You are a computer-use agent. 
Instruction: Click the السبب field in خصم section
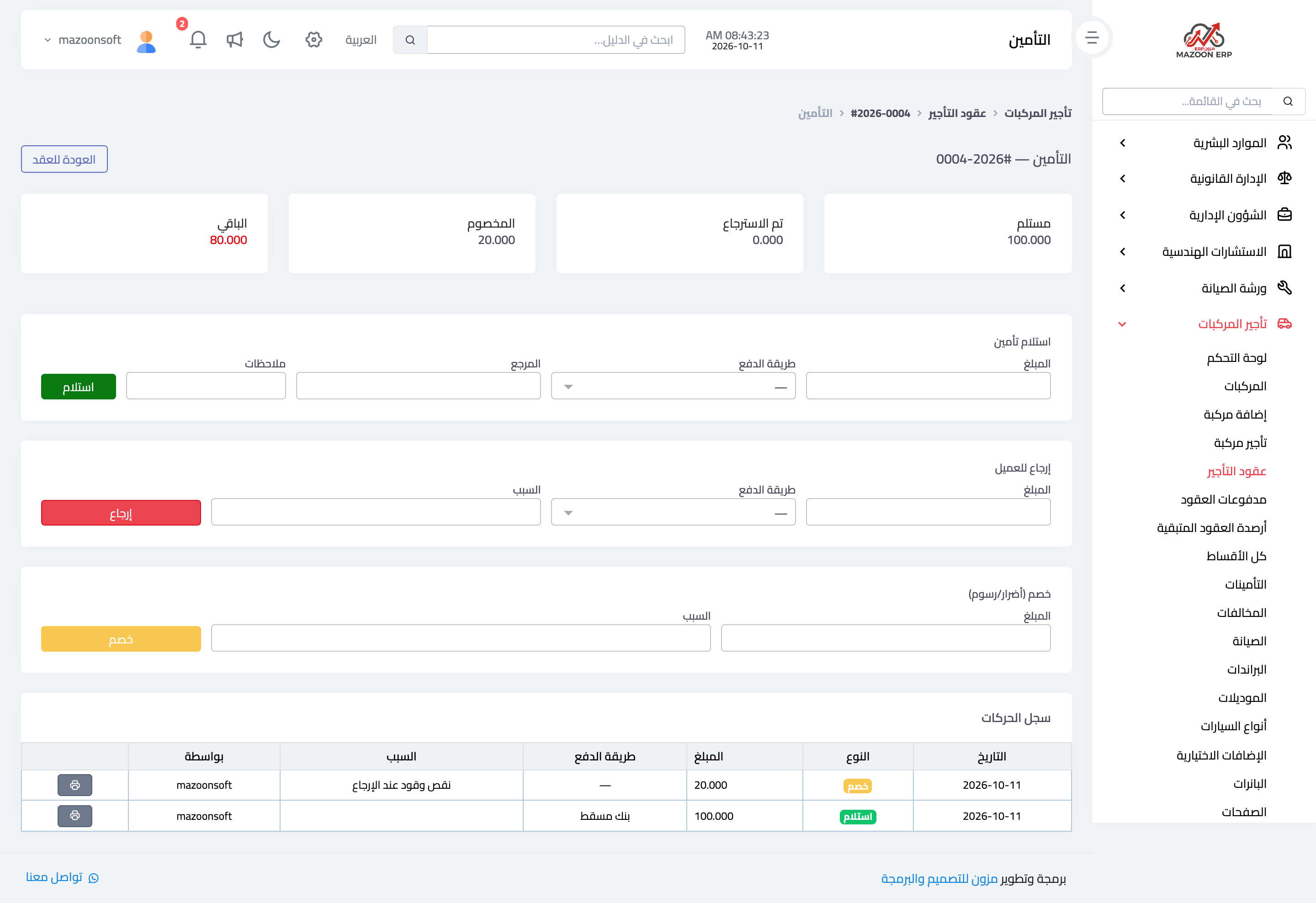(x=461, y=638)
